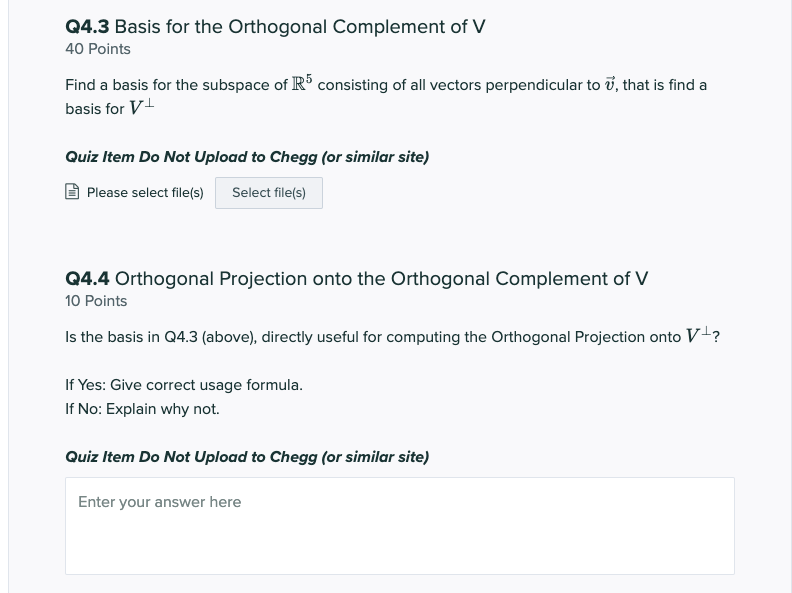This screenshot has height=593, width=792.
Task: Click the Chegg warning under Q4.3
Action: point(247,157)
